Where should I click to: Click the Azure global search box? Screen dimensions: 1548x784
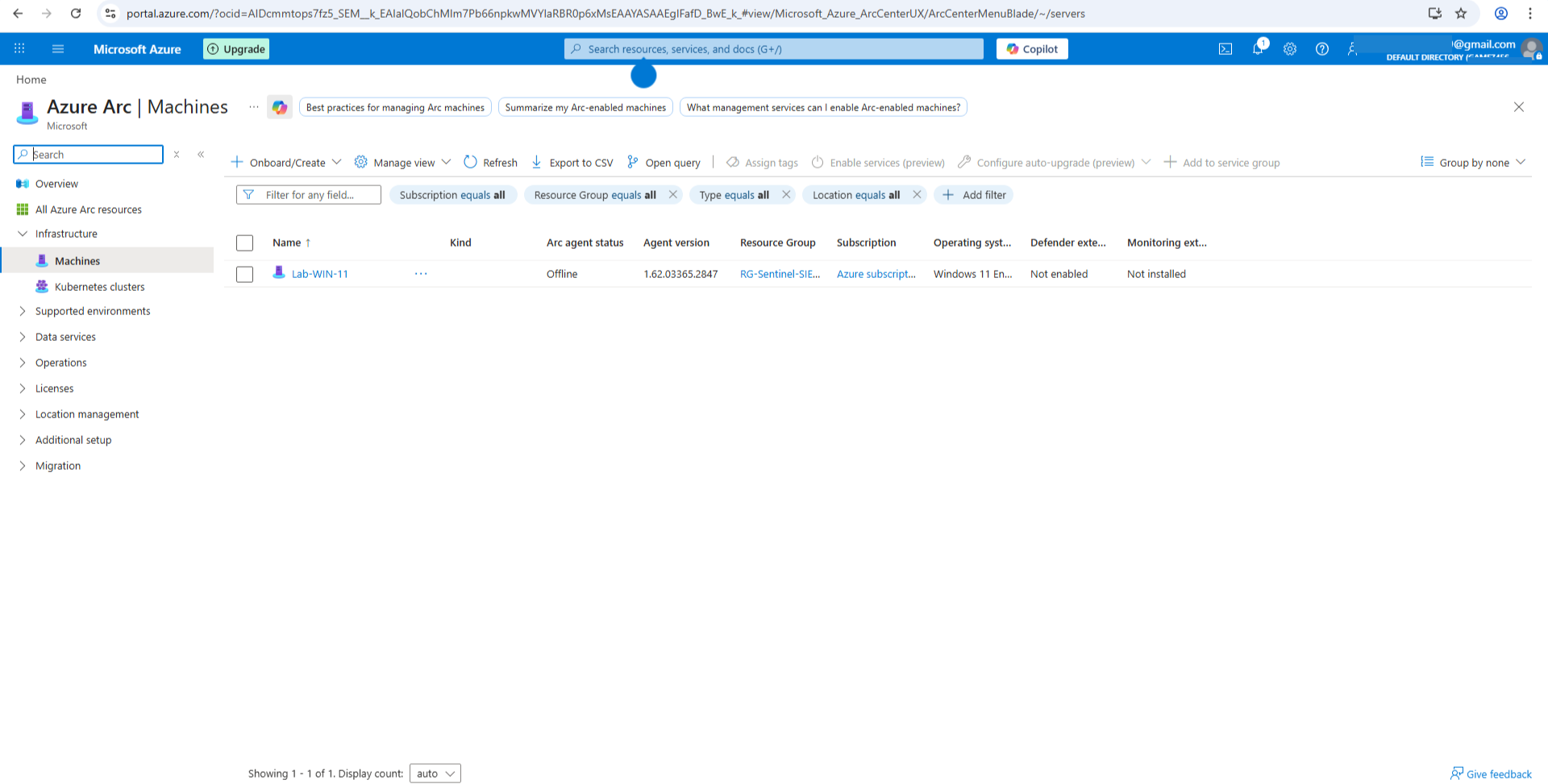click(774, 49)
